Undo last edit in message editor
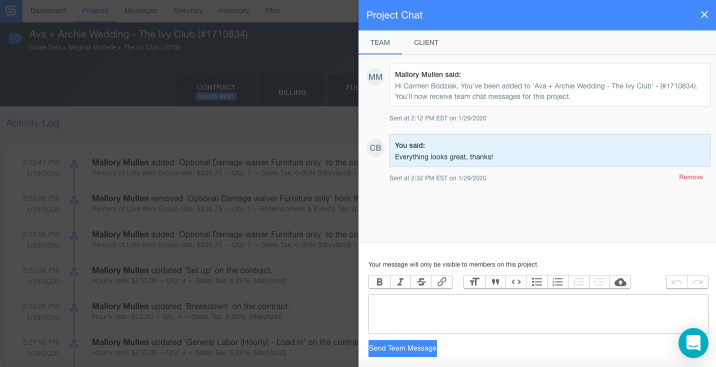Viewport: 716px width, 367px height. [677, 282]
